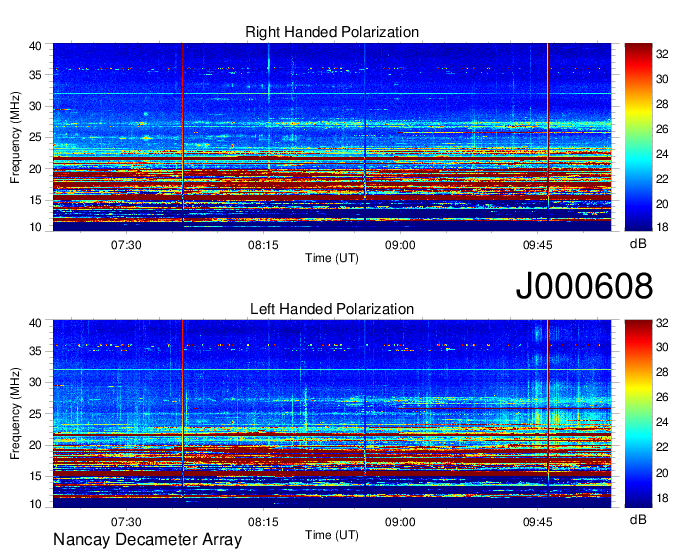Click the 24 dB value on Left Handed colorbar
This screenshot has width=680, height=552.
pos(662,422)
